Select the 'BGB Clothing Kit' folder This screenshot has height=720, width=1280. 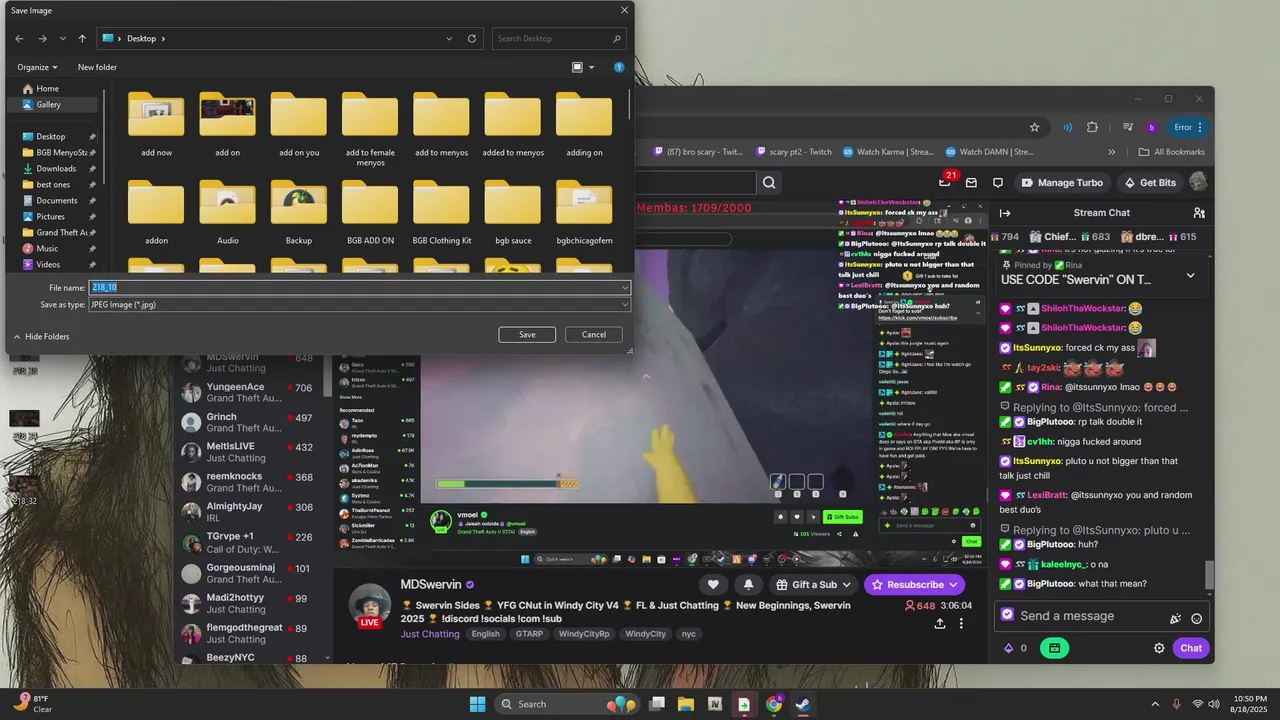[441, 212]
